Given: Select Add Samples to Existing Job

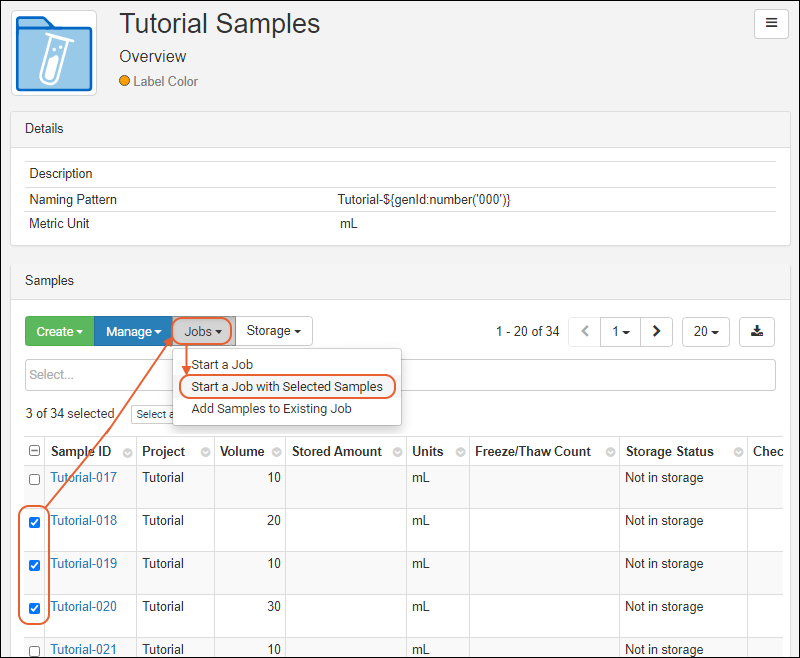Looking at the screenshot, I should [271, 408].
